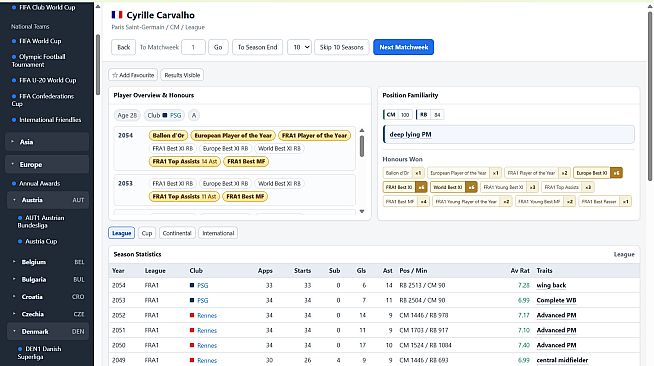Collapse the Europe section in sidebar
This screenshot has height=366, width=654.
47,164
